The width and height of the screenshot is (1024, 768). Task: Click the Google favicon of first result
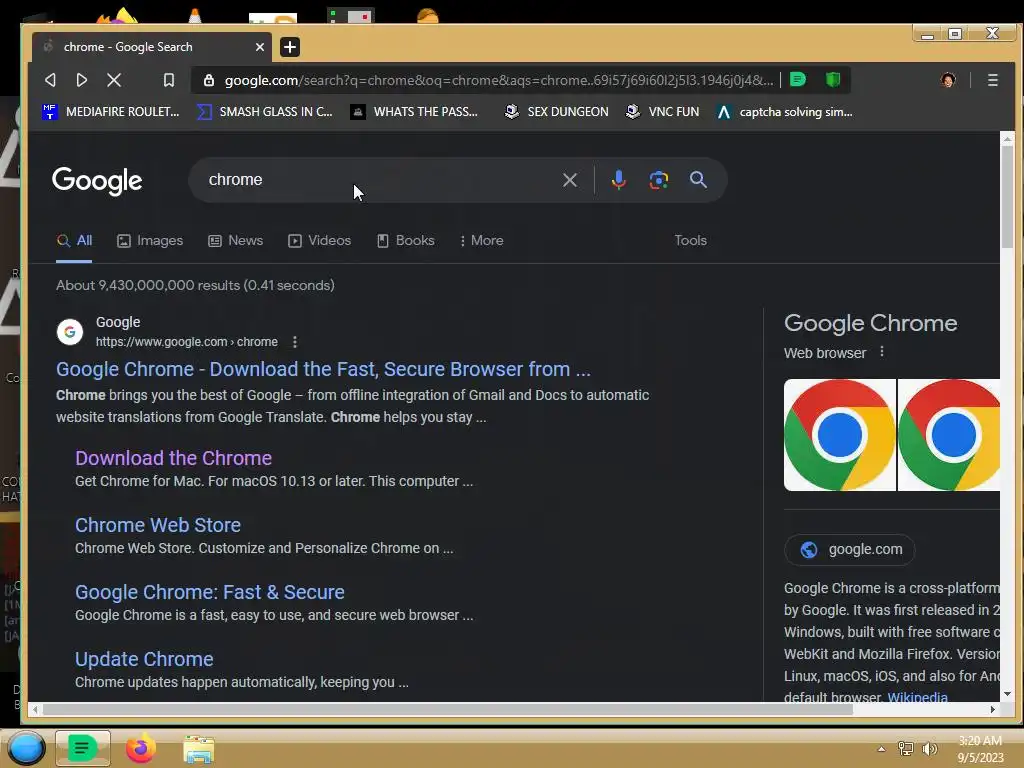(x=70, y=332)
